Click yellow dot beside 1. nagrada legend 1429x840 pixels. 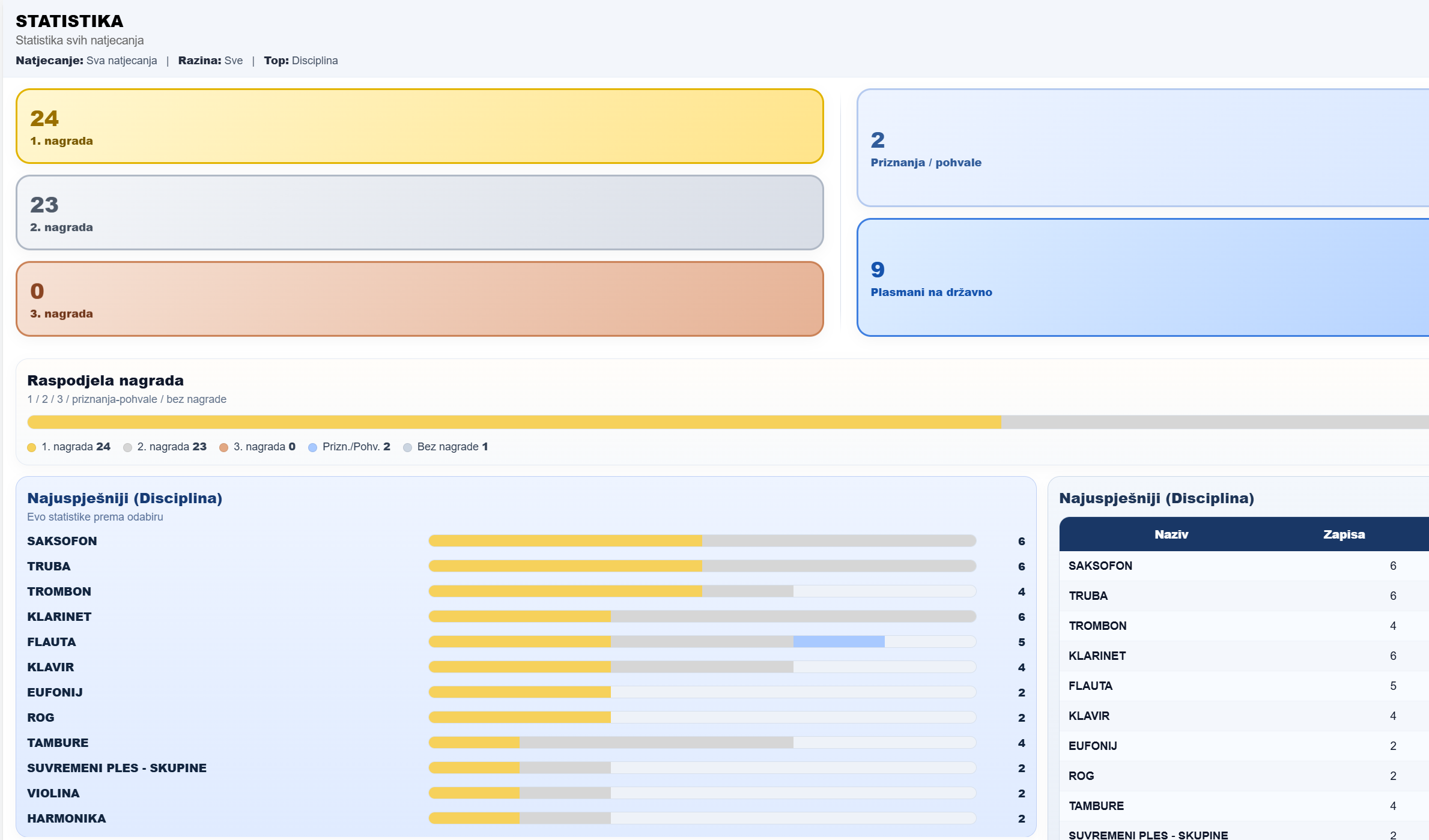point(32,447)
